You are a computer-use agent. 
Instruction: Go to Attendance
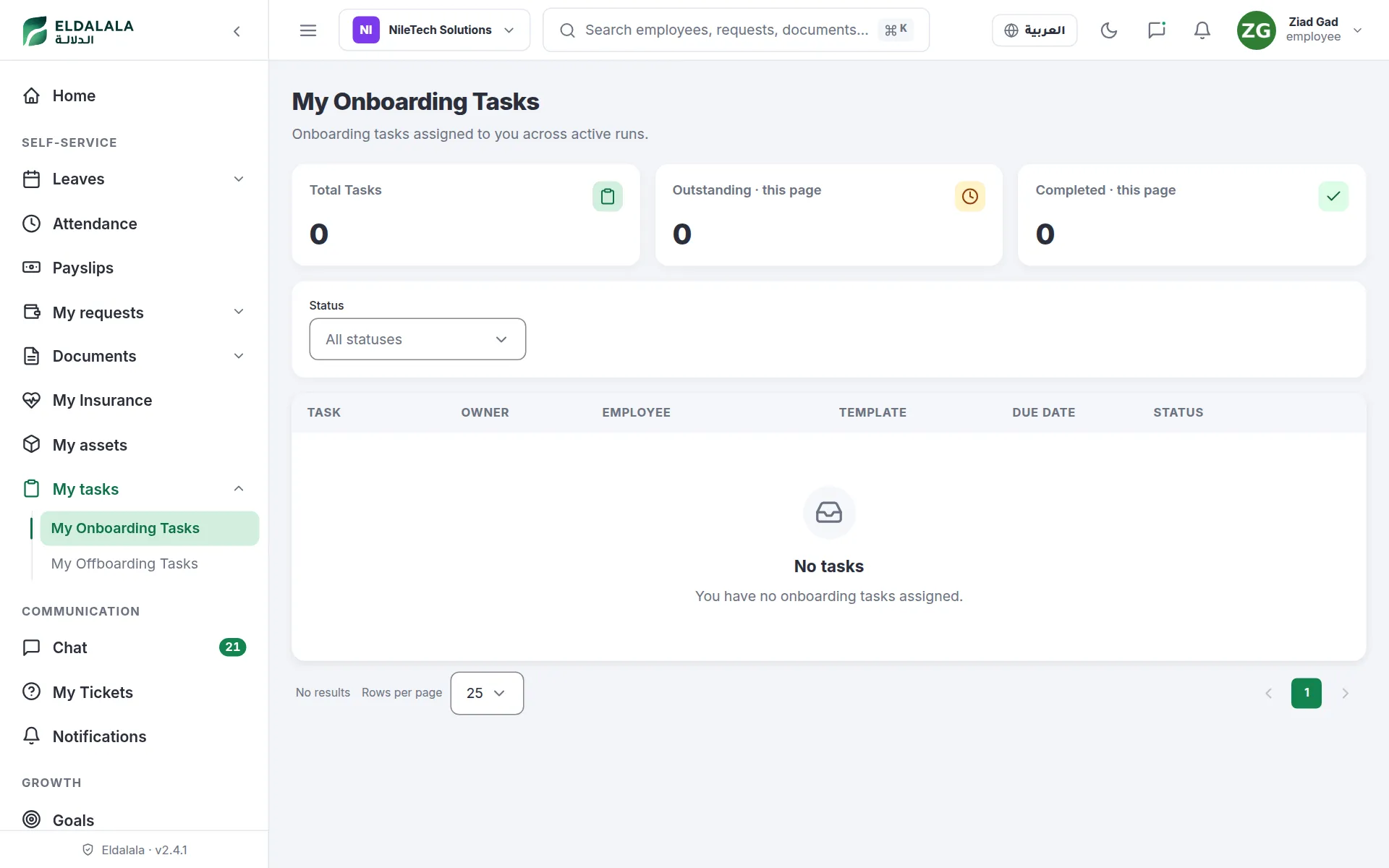(x=134, y=224)
